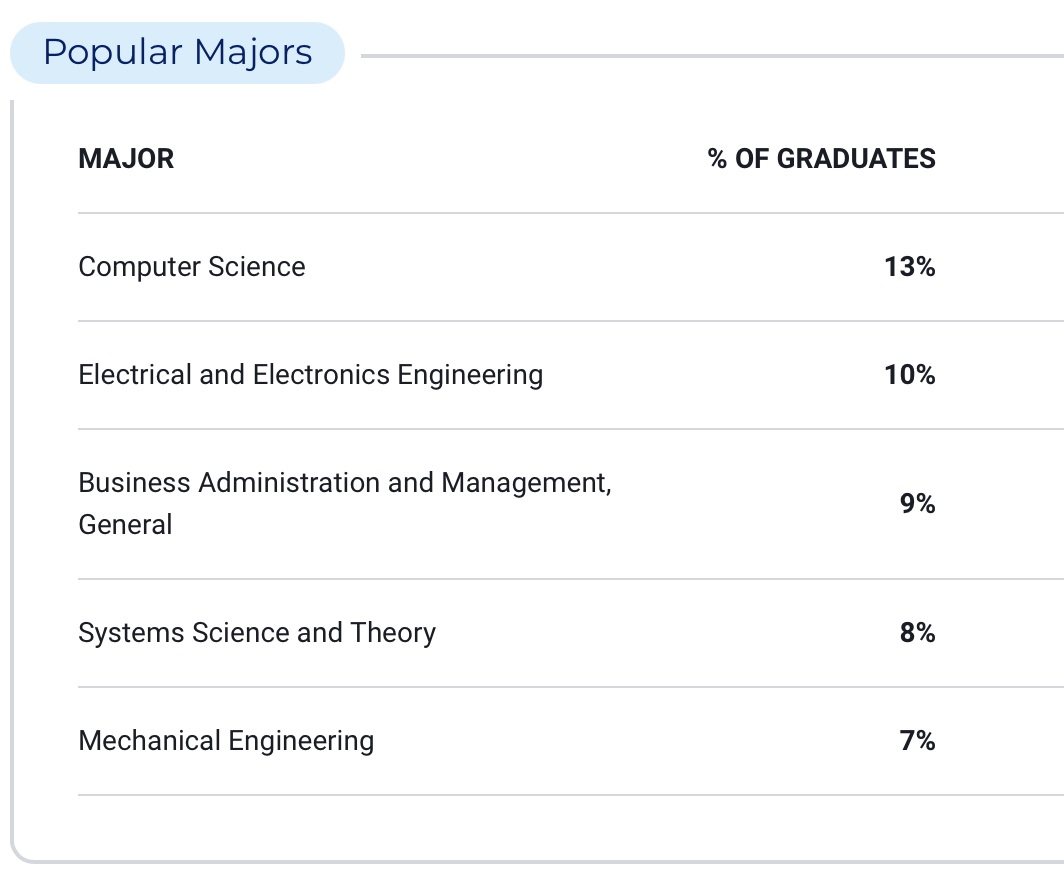The image size is (1064, 874).
Task: Open Electrical and Electronics Engineering major
Action: point(311,375)
